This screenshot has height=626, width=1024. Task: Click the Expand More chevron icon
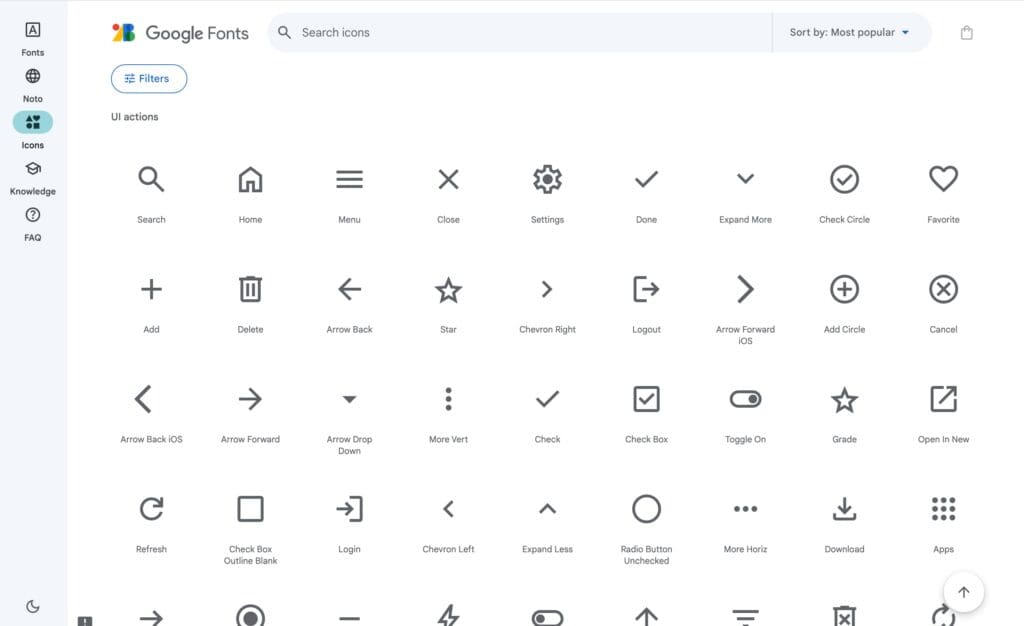pyautogui.click(x=744, y=178)
